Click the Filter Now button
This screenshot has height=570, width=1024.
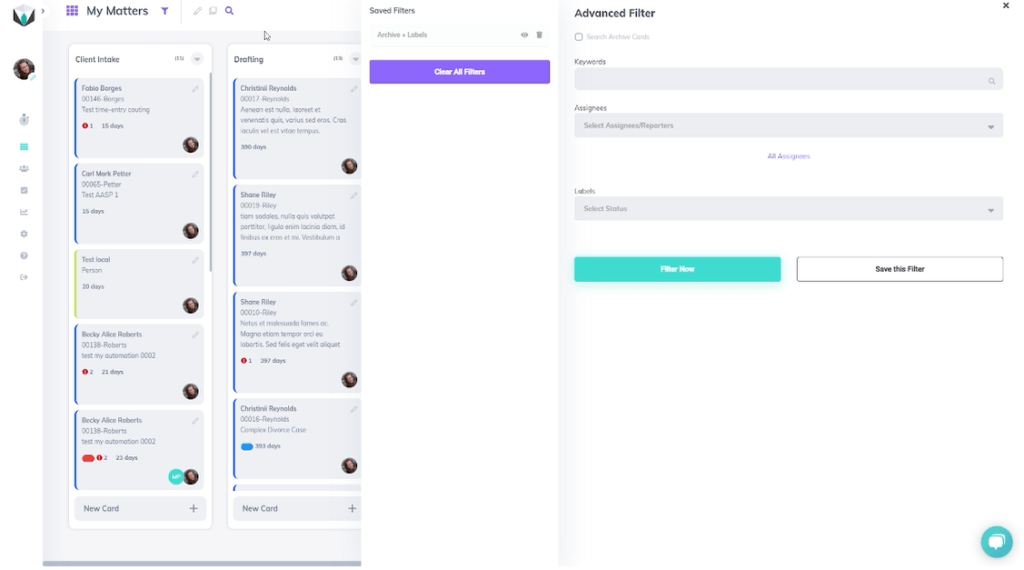677,269
